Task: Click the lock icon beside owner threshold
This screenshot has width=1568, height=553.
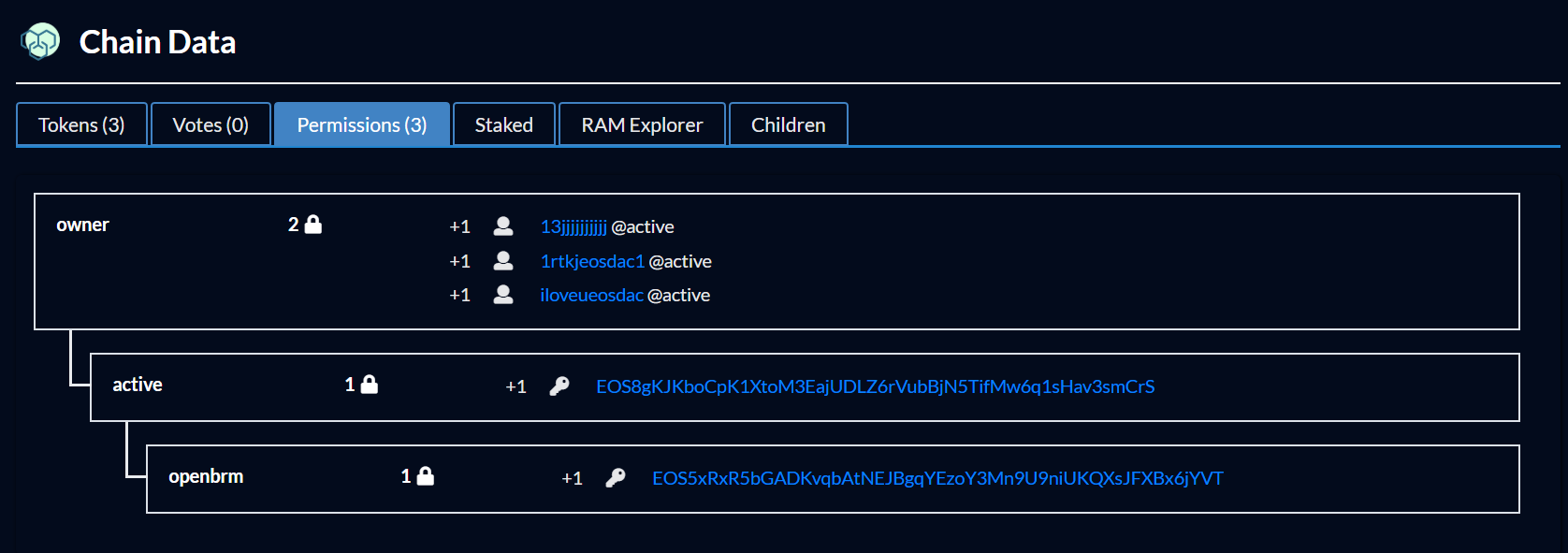Action: tap(313, 224)
